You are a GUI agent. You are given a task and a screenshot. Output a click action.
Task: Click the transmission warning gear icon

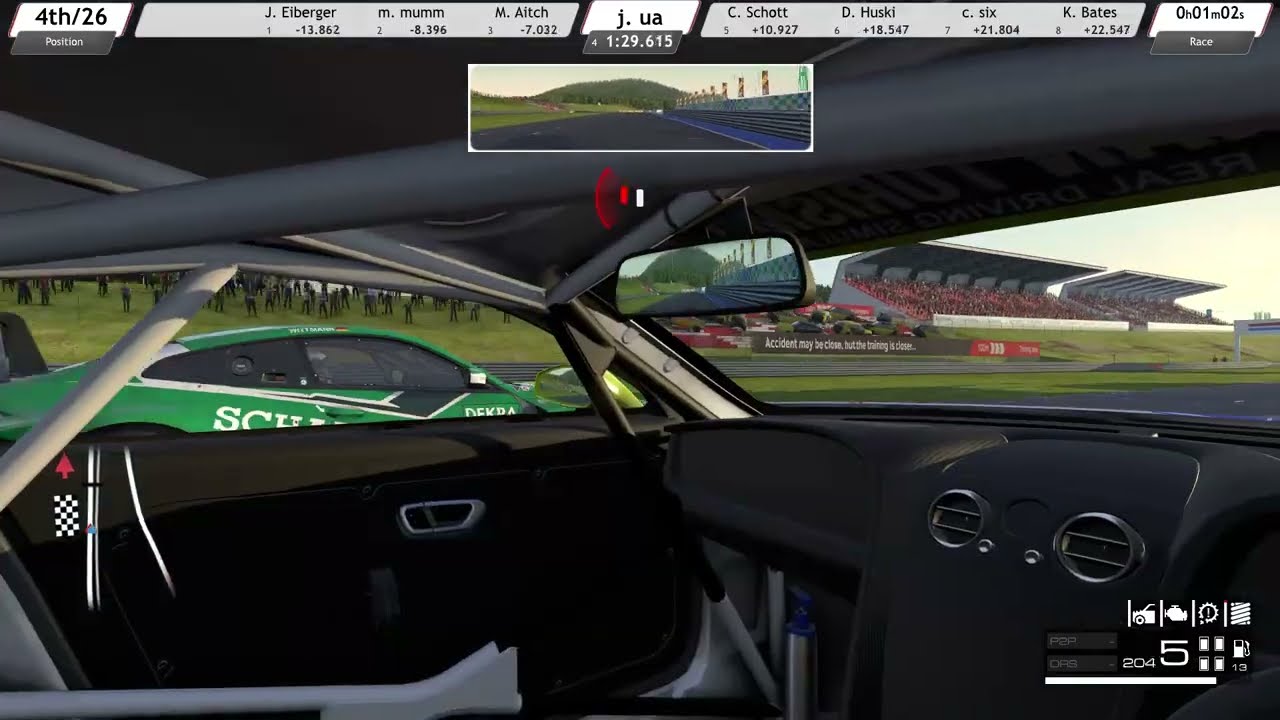click(x=1209, y=613)
